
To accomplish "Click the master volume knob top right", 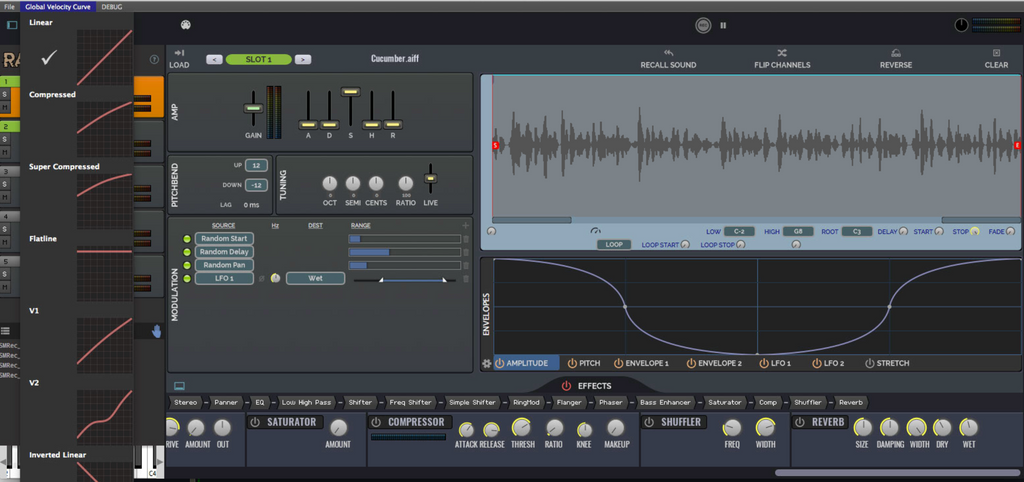I will click(961, 25).
